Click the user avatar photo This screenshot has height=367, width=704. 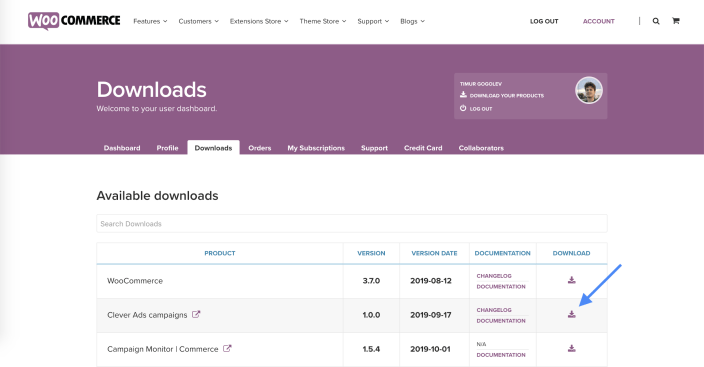[x=589, y=90]
